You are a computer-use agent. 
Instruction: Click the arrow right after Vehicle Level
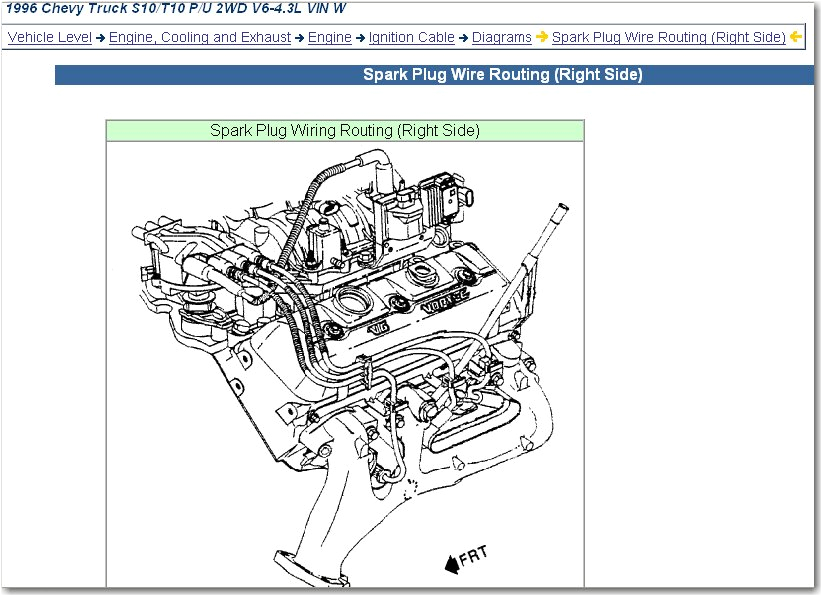(x=101, y=38)
